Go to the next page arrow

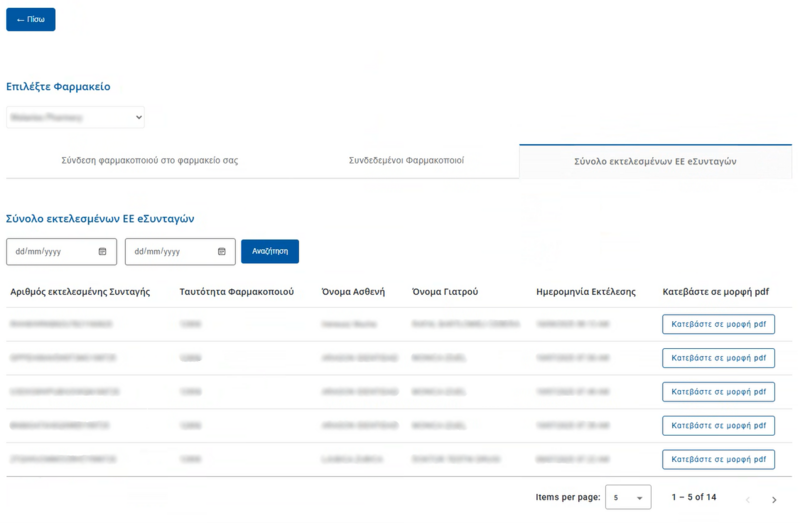(774, 500)
